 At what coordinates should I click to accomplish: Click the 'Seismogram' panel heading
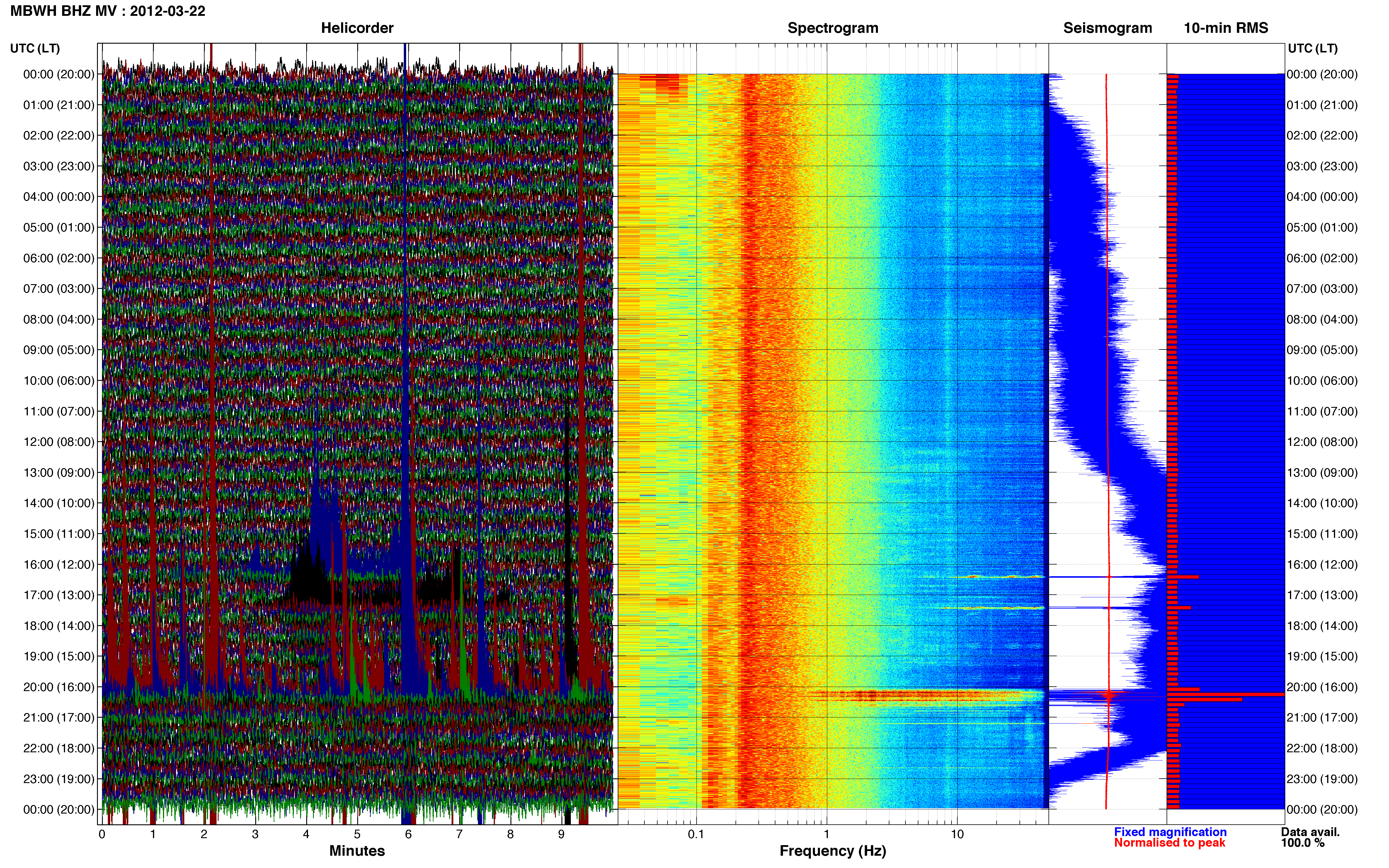(x=1108, y=28)
